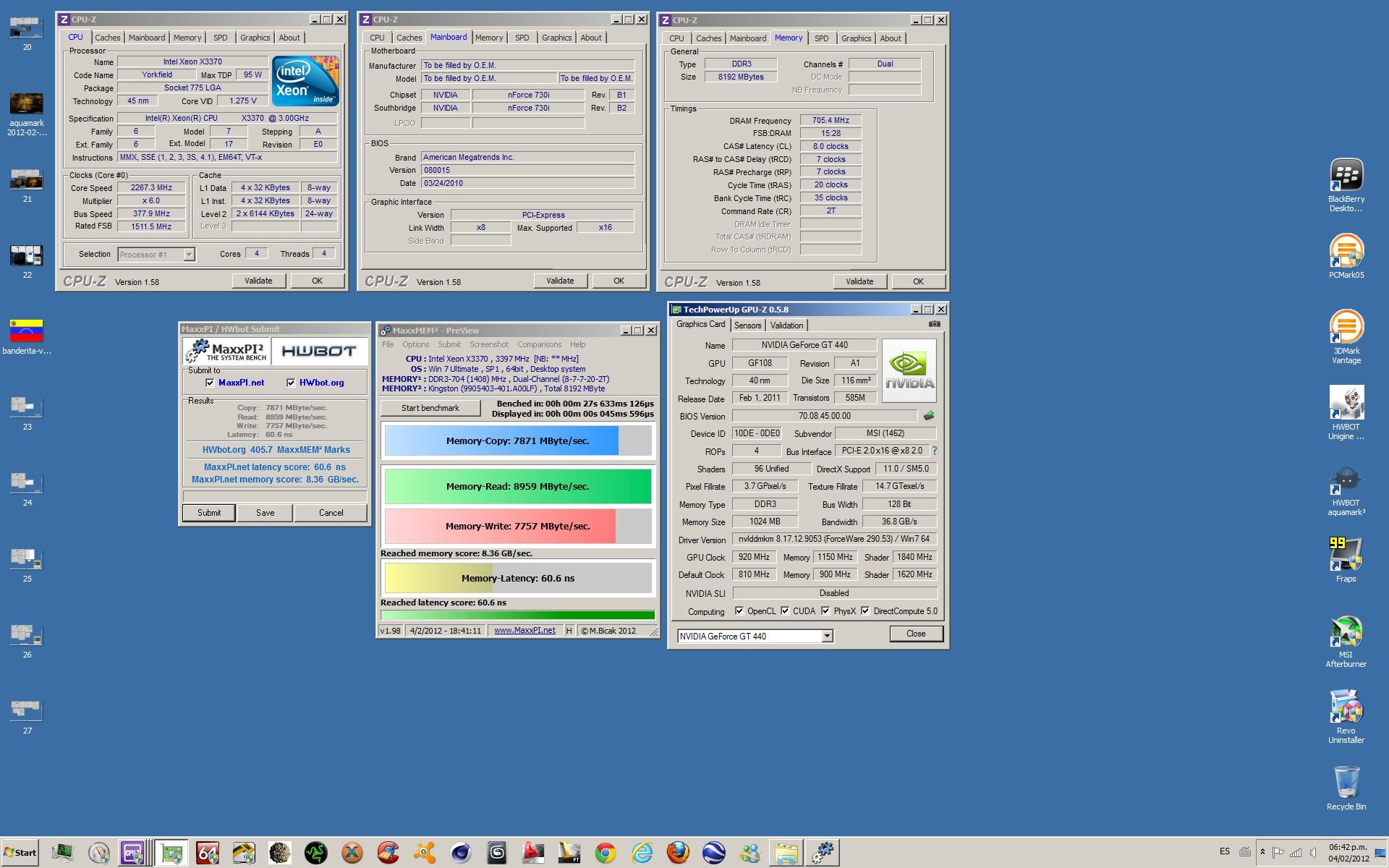Click the taskbar clock

point(1348,853)
